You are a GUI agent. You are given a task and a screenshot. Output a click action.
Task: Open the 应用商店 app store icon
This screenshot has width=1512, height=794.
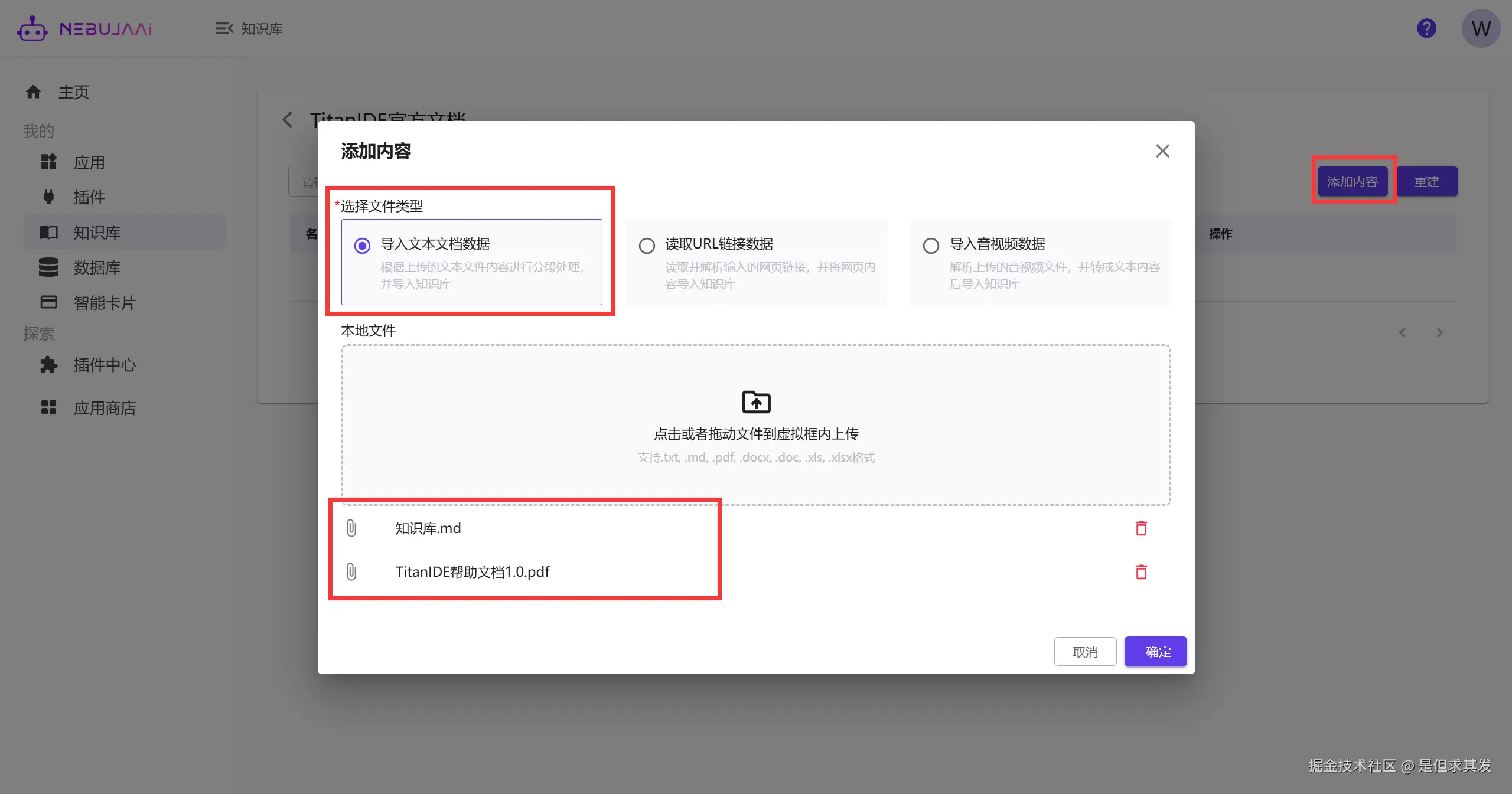(x=50, y=407)
